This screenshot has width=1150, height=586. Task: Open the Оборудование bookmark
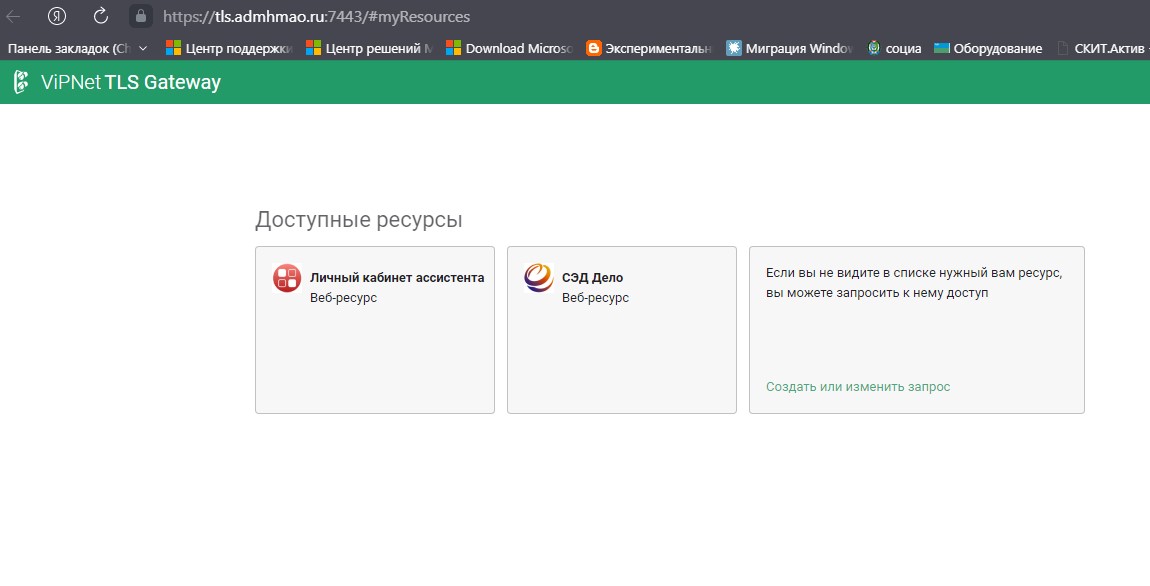[988, 48]
